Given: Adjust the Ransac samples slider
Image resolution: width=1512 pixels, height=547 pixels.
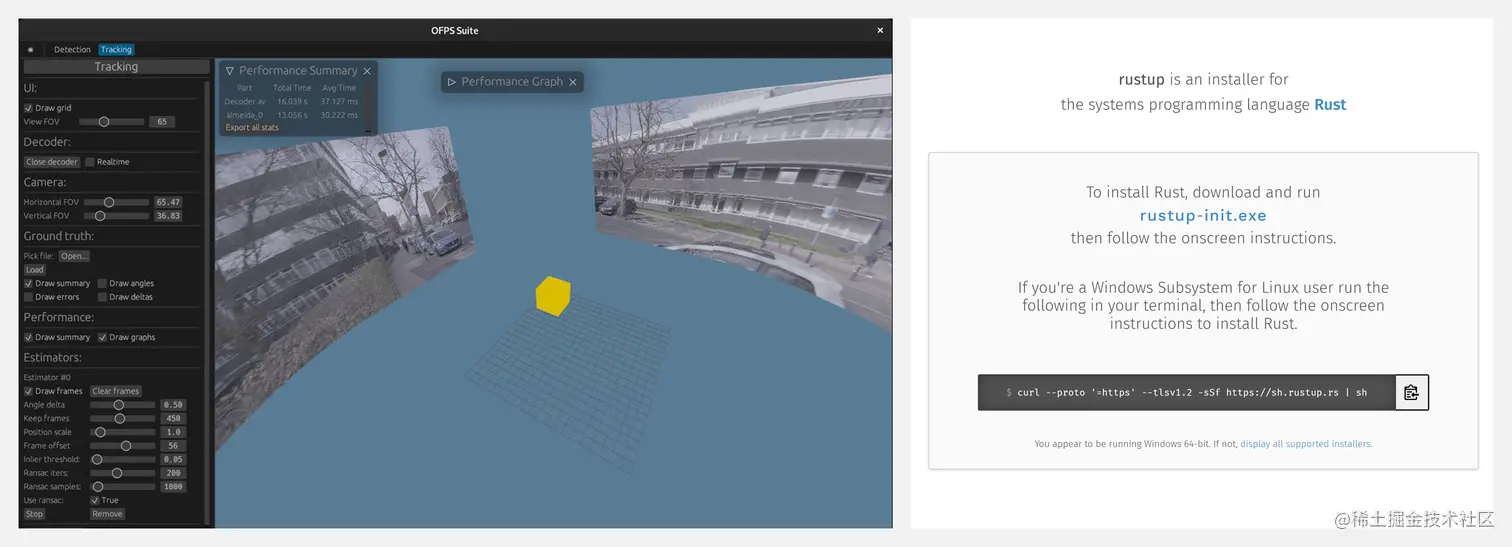Looking at the screenshot, I should pyautogui.click(x=123, y=487).
